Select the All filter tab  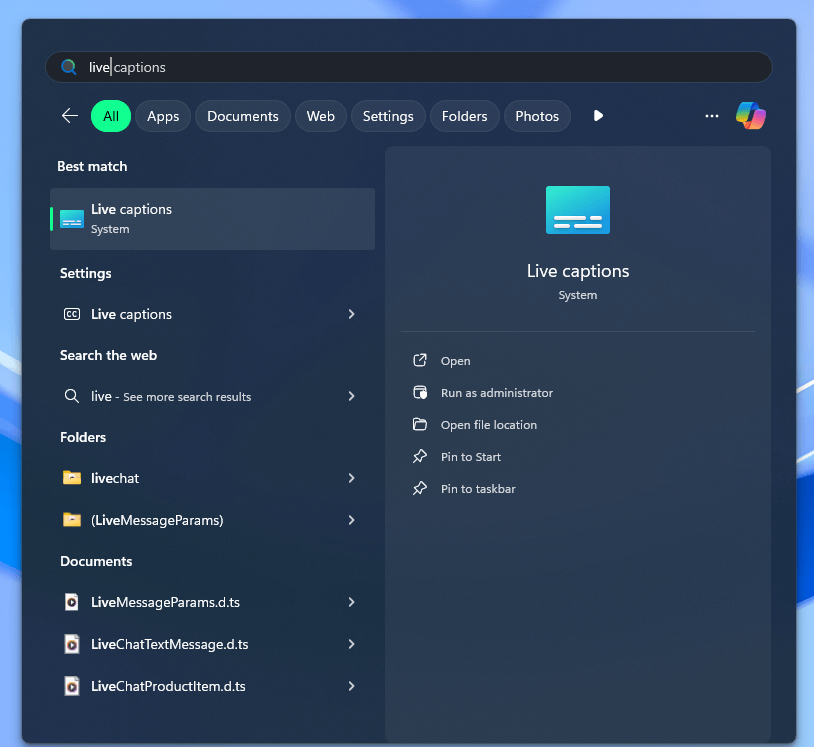[111, 116]
